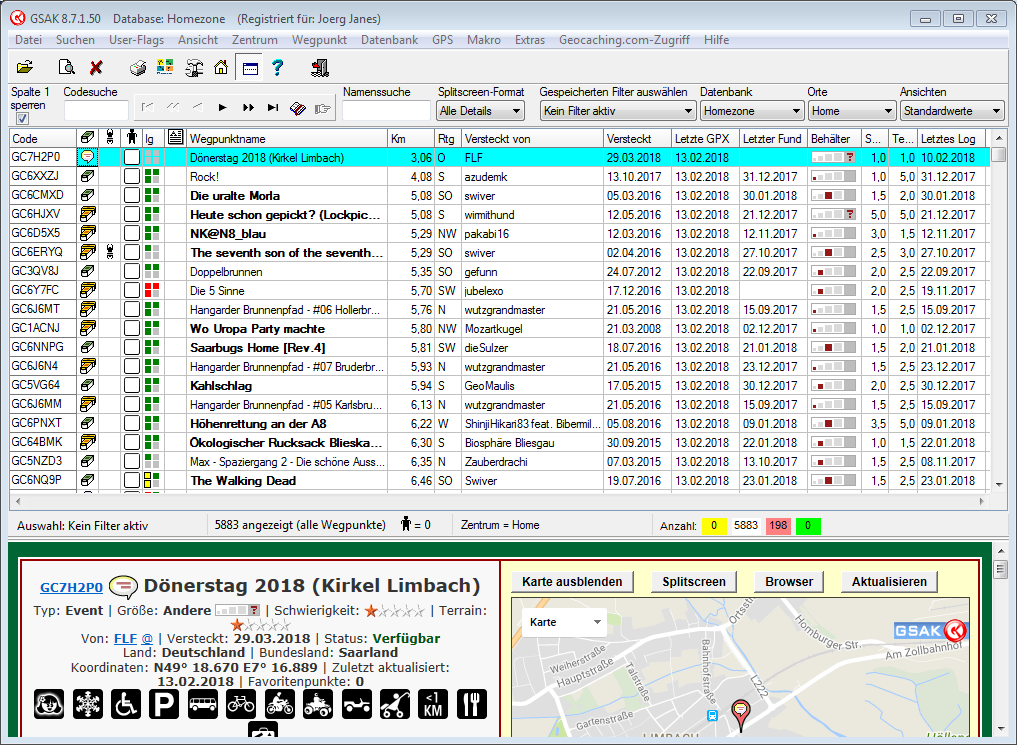Click the printer toolbar icon
1017x745 pixels.
click(x=138, y=67)
